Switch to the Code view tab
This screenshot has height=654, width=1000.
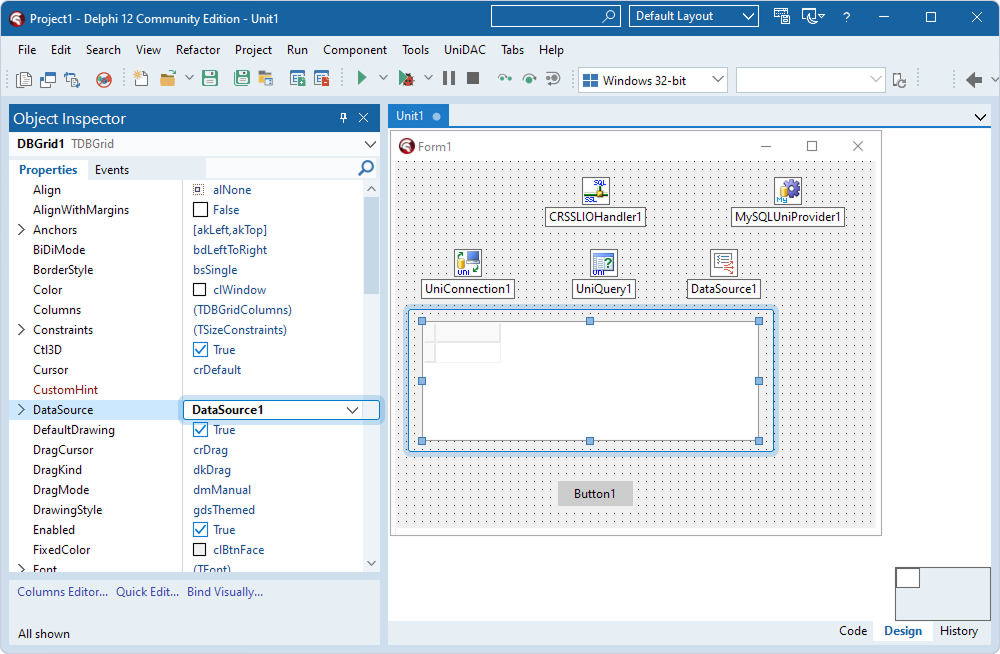coord(853,630)
